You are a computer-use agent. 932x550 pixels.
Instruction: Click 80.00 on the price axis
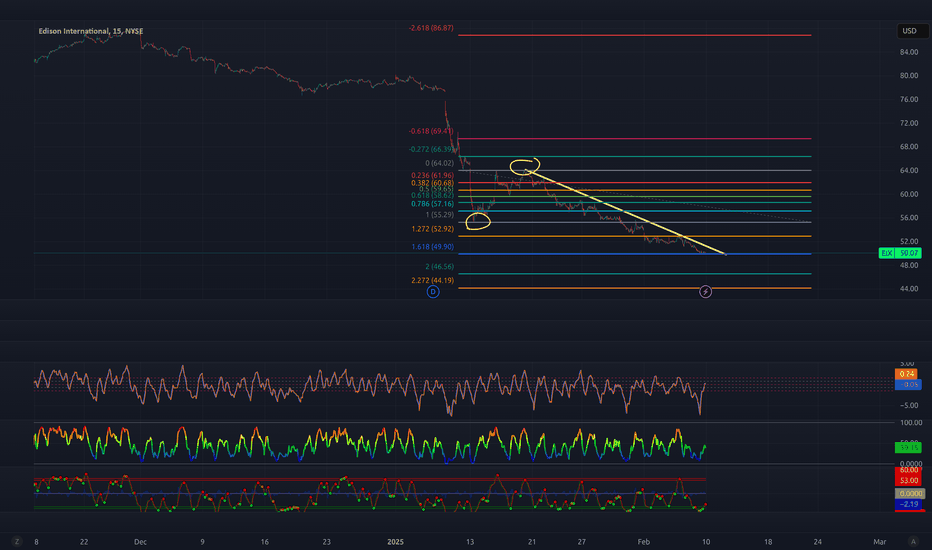(x=909, y=76)
